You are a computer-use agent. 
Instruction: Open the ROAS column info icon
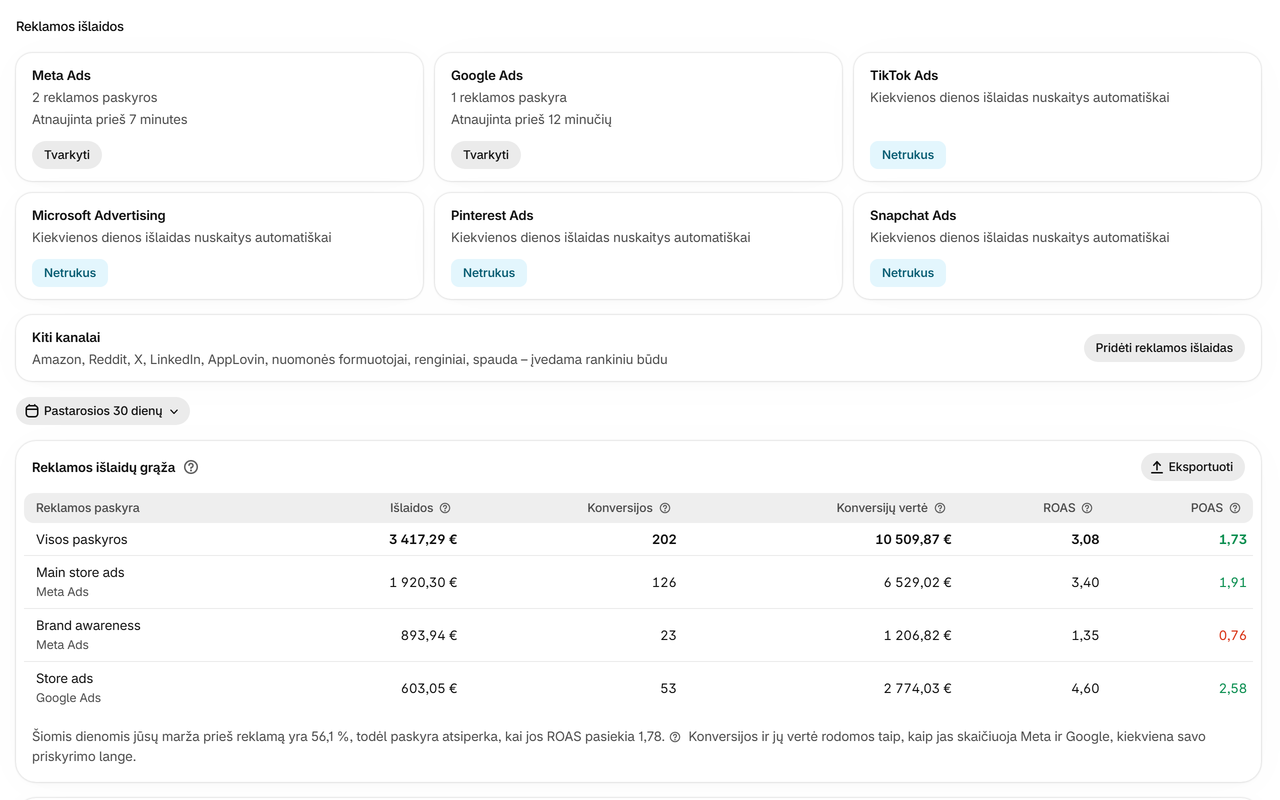point(1087,508)
